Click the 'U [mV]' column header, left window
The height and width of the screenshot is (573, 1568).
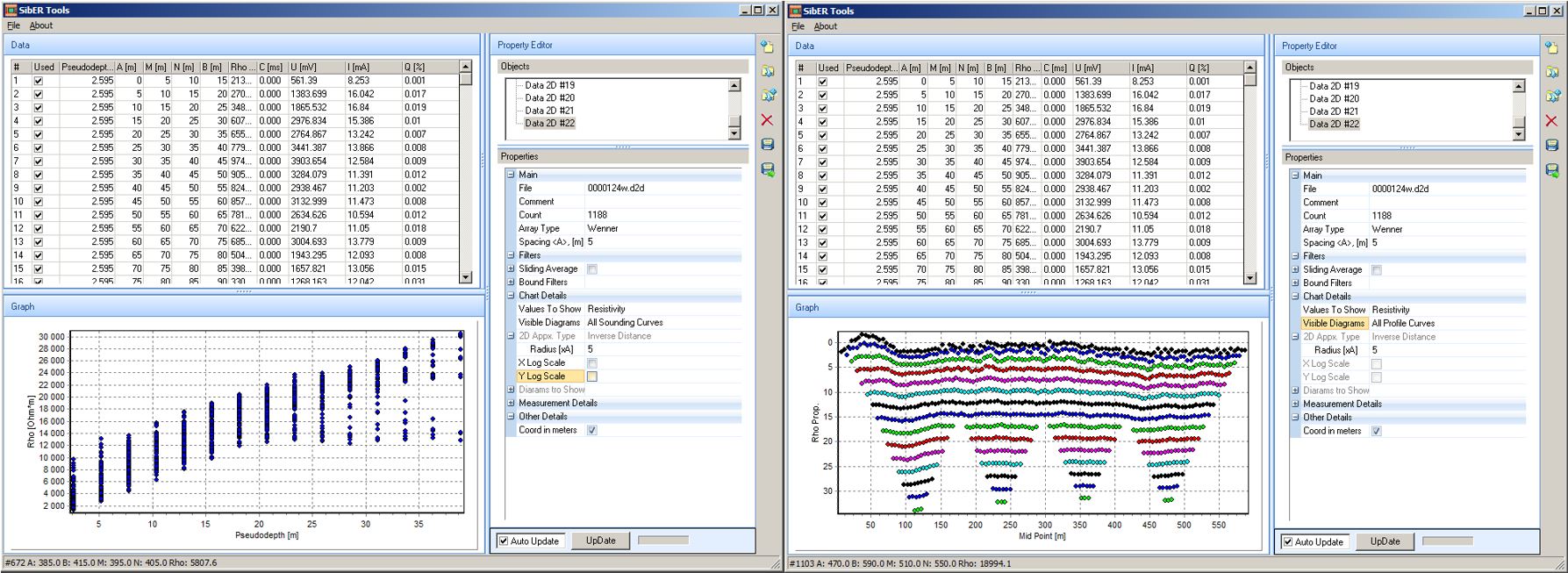click(316, 67)
